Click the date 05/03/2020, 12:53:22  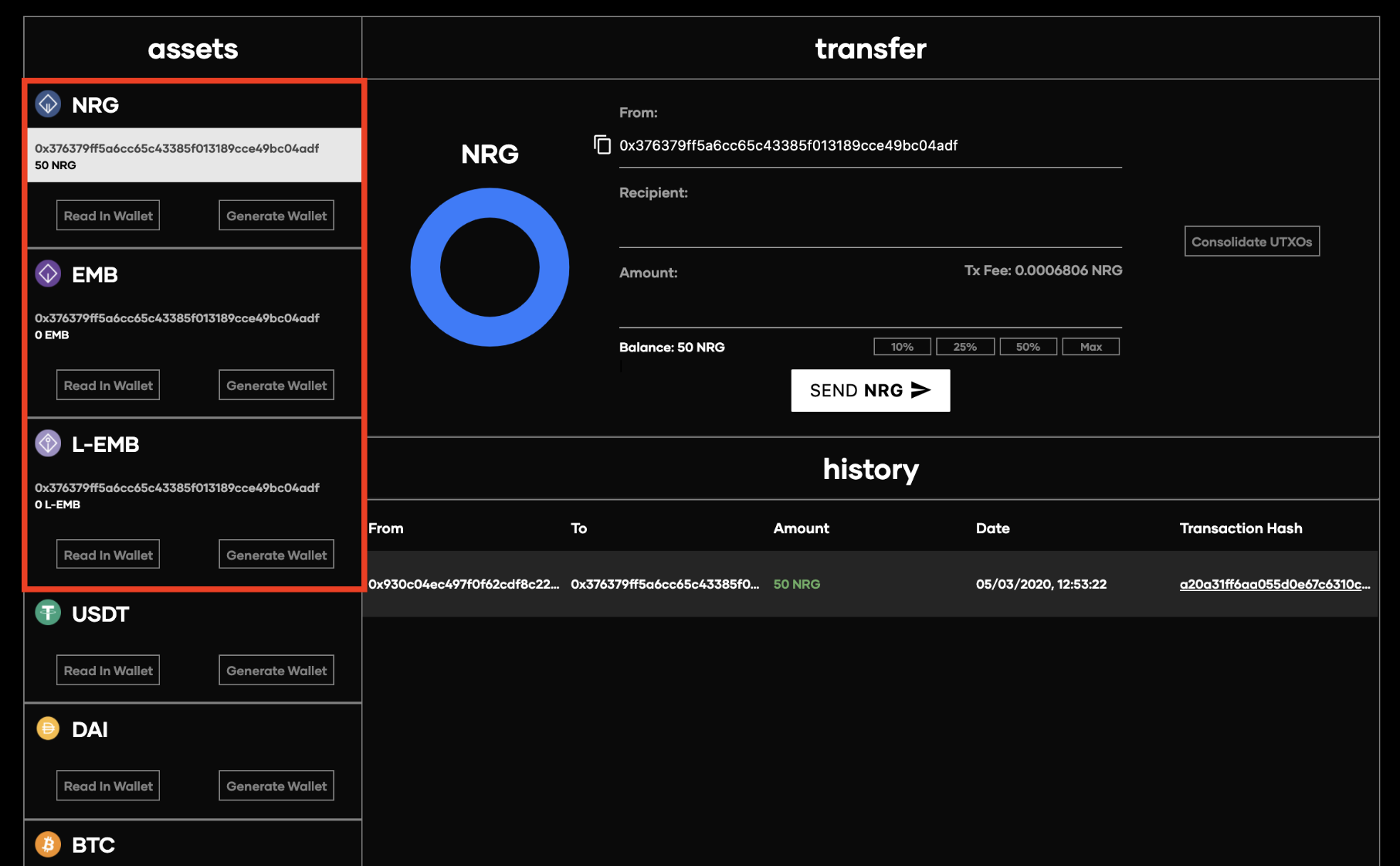[x=1041, y=584]
